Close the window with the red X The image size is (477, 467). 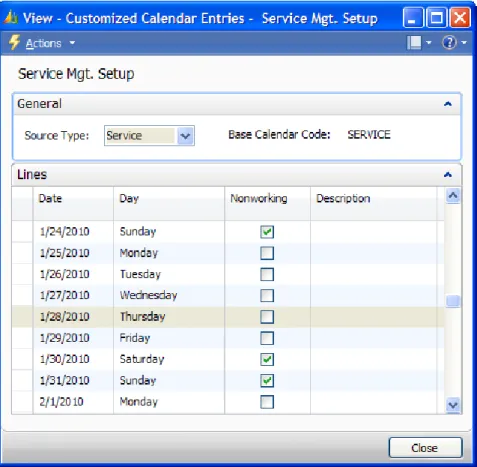460,18
